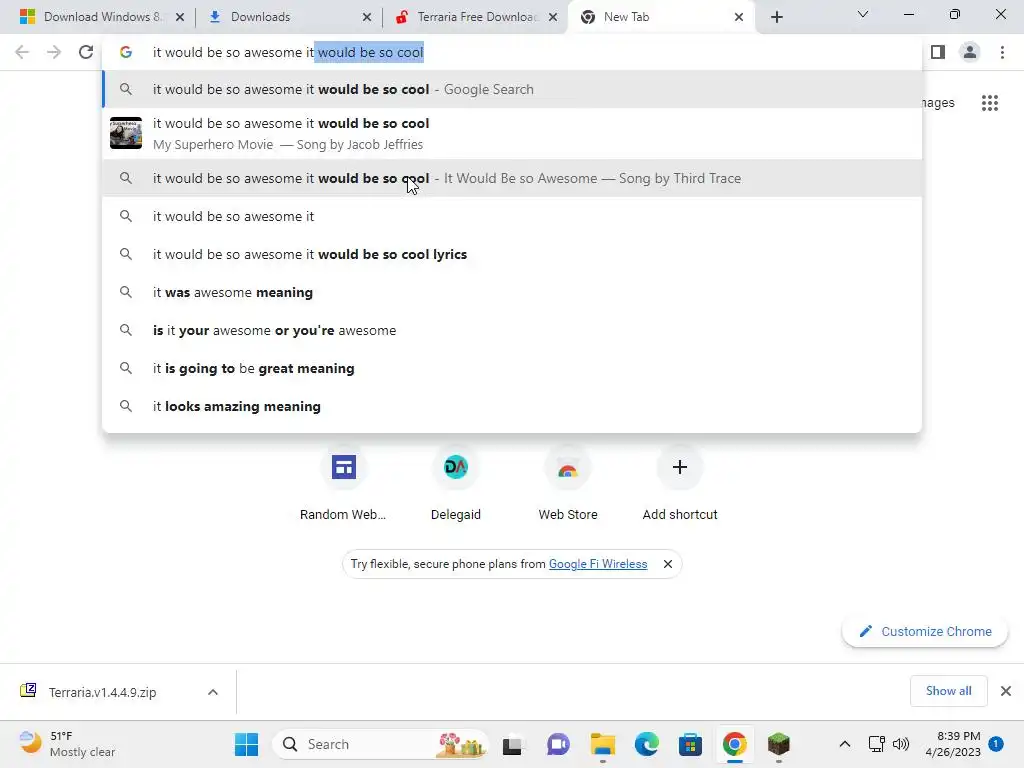Open the volume control tray icon

901,744
